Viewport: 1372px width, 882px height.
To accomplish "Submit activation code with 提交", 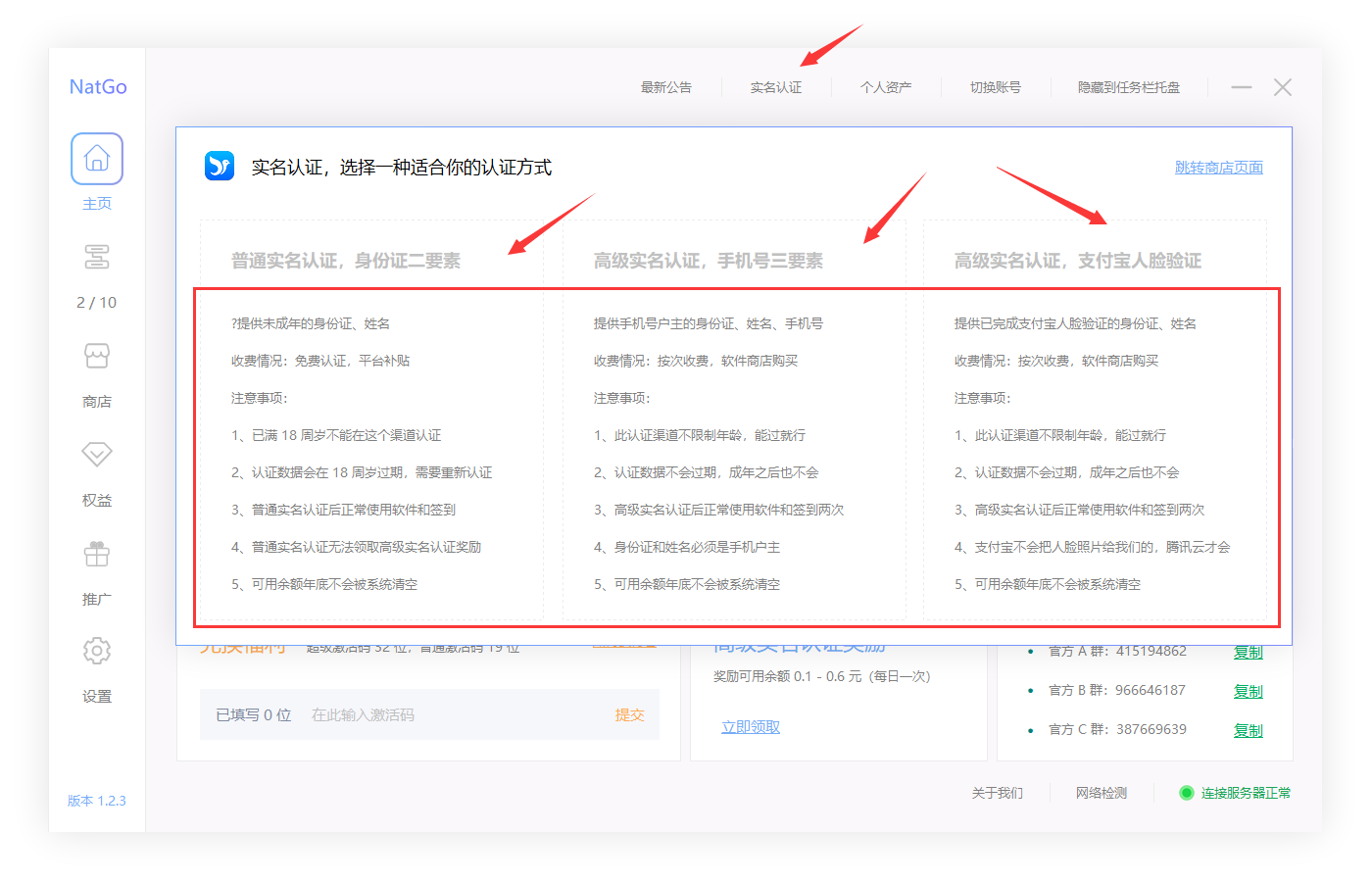I will point(629,715).
